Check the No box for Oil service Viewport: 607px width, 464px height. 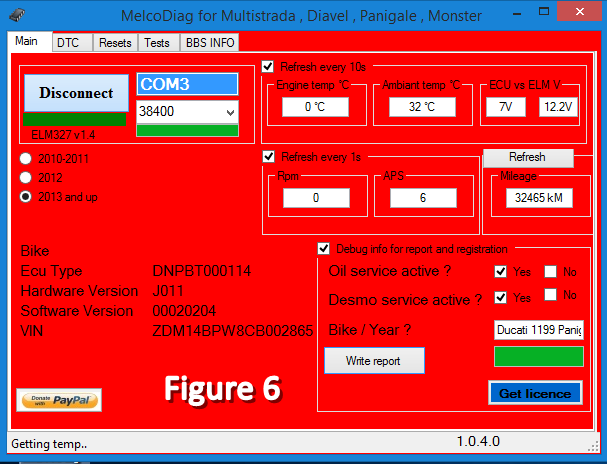550,271
